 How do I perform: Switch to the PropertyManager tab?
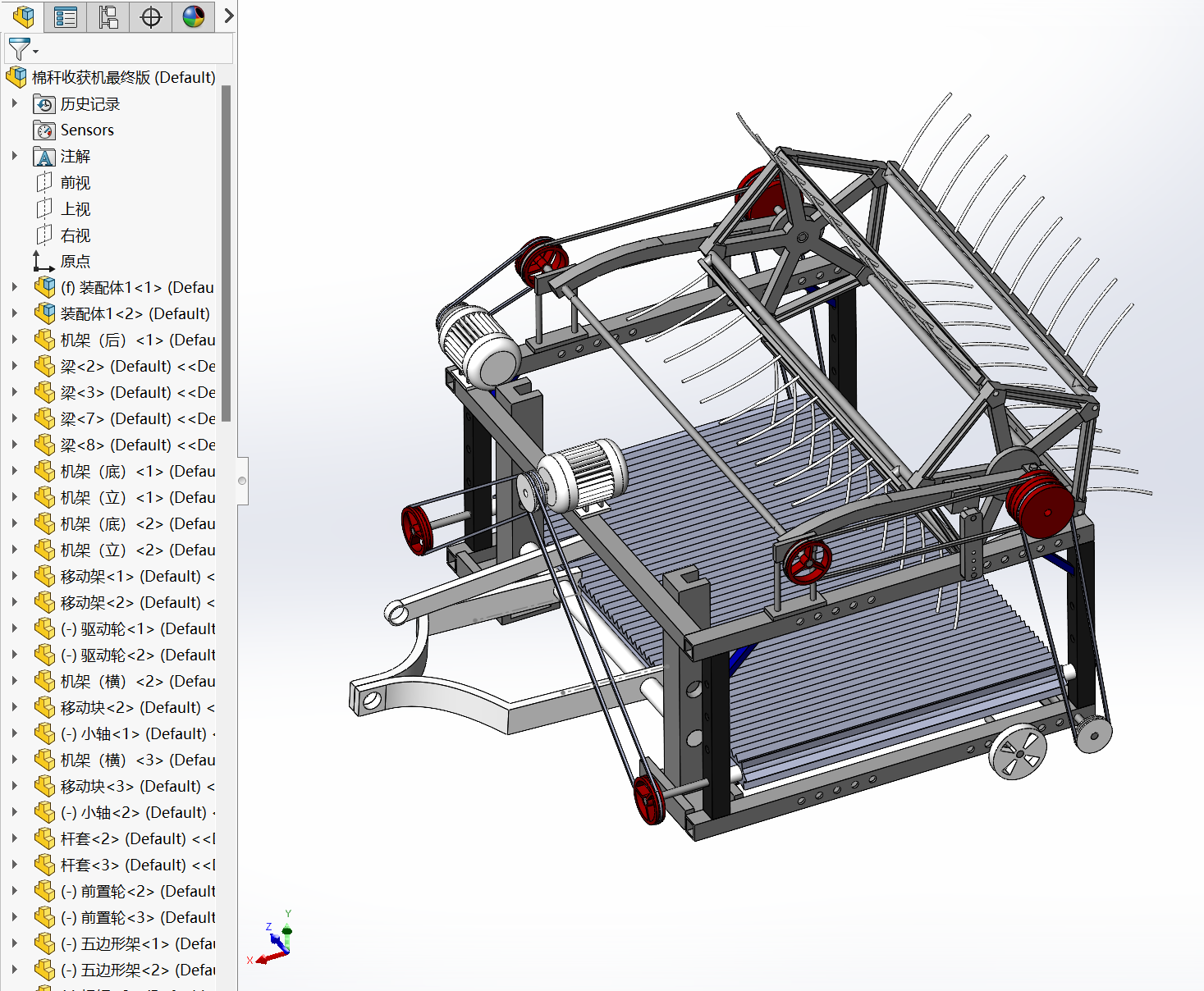[x=66, y=16]
